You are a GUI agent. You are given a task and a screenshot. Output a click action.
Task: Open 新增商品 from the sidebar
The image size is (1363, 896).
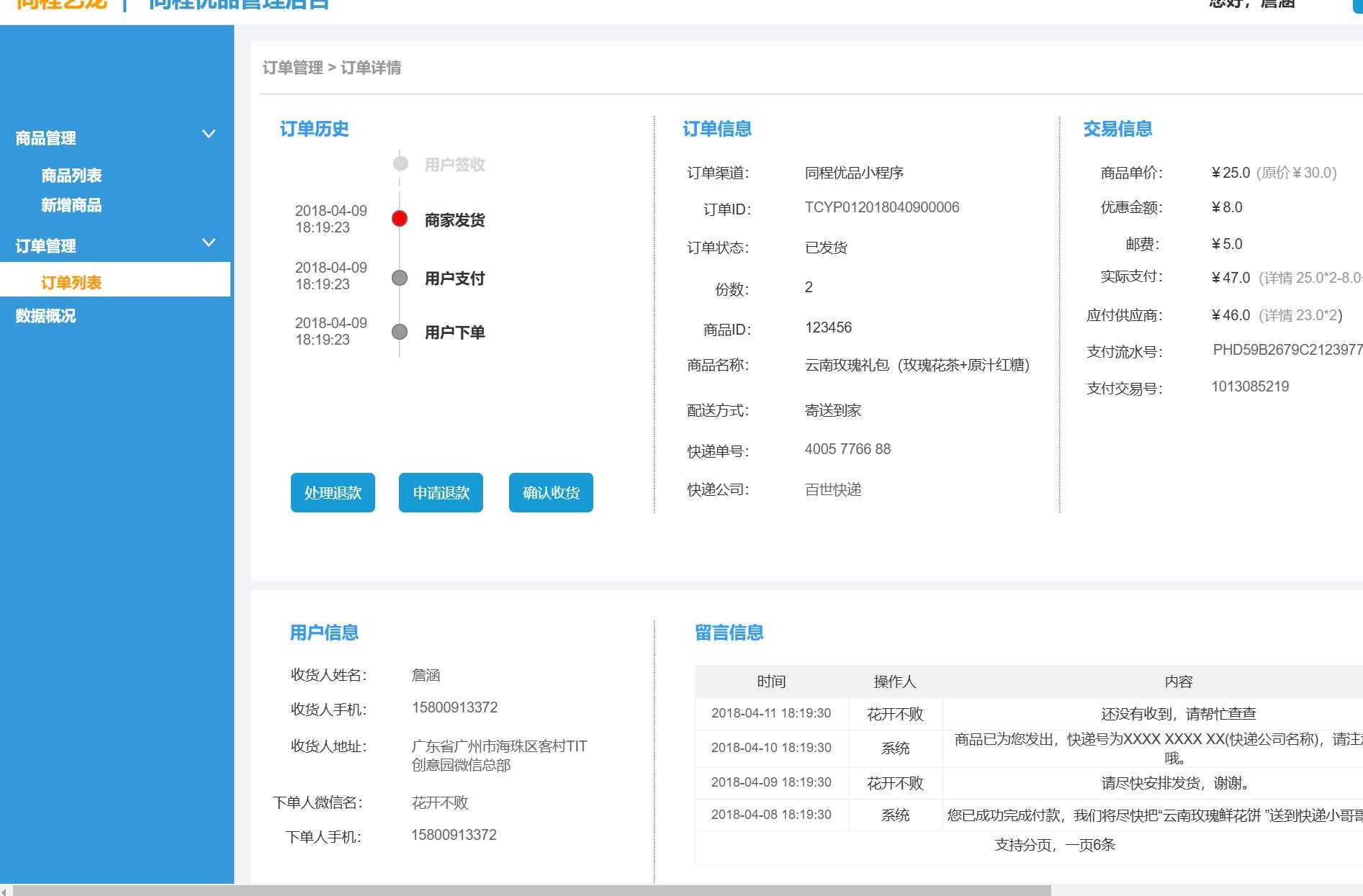(71, 206)
